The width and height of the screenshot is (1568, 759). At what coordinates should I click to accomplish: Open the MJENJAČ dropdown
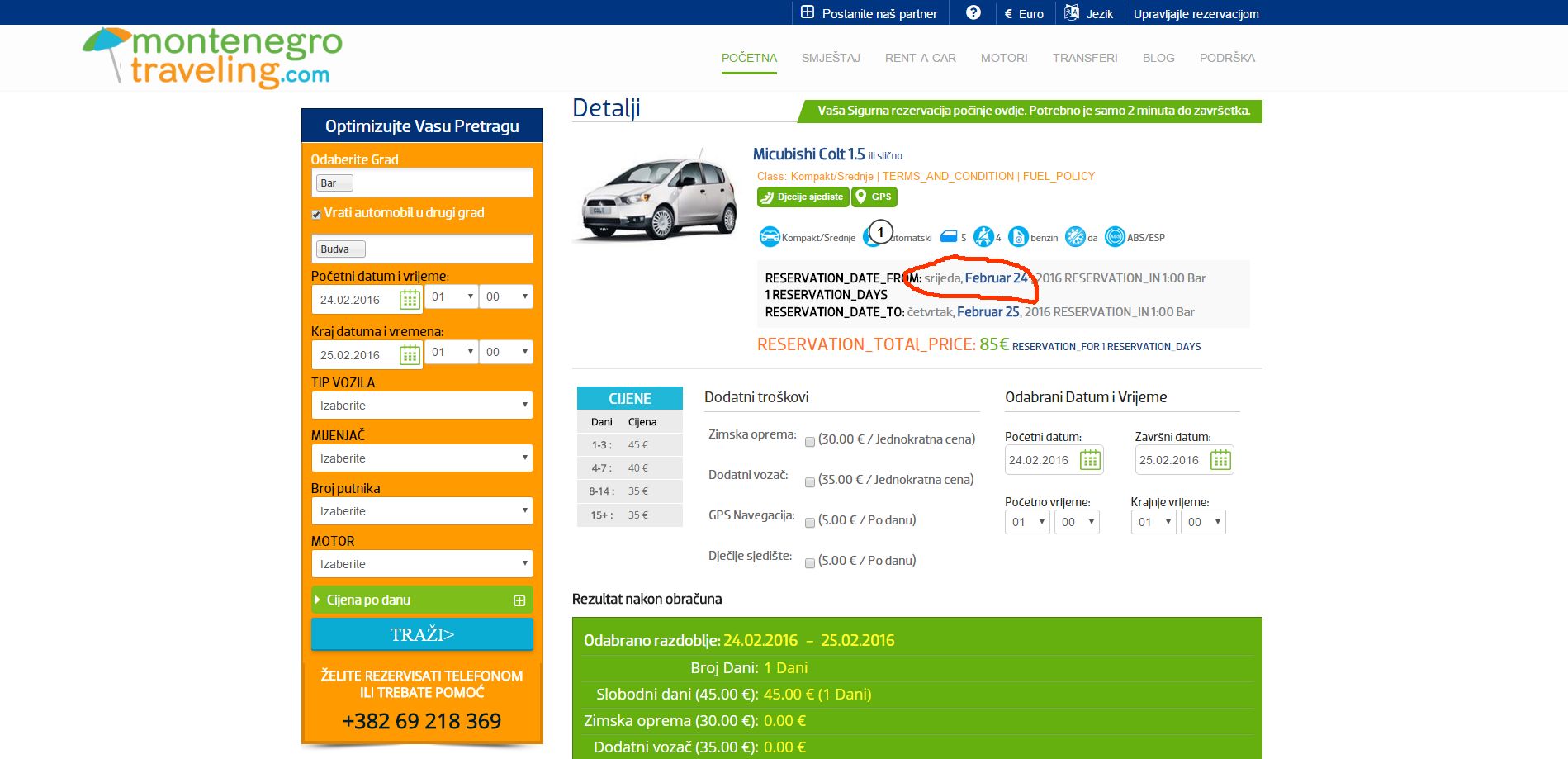(422, 458)
